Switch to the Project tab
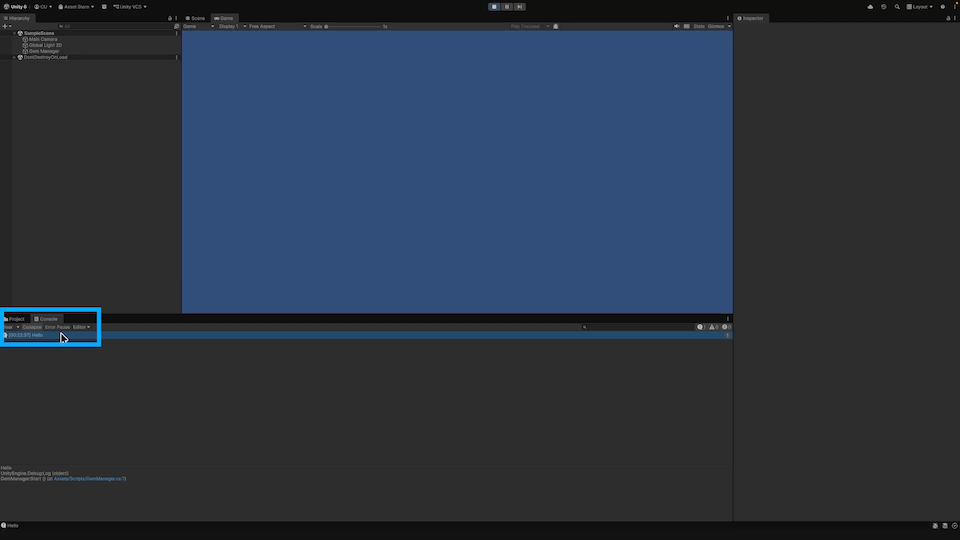Viewport: 960px width, 540px height. click(15, 319)
